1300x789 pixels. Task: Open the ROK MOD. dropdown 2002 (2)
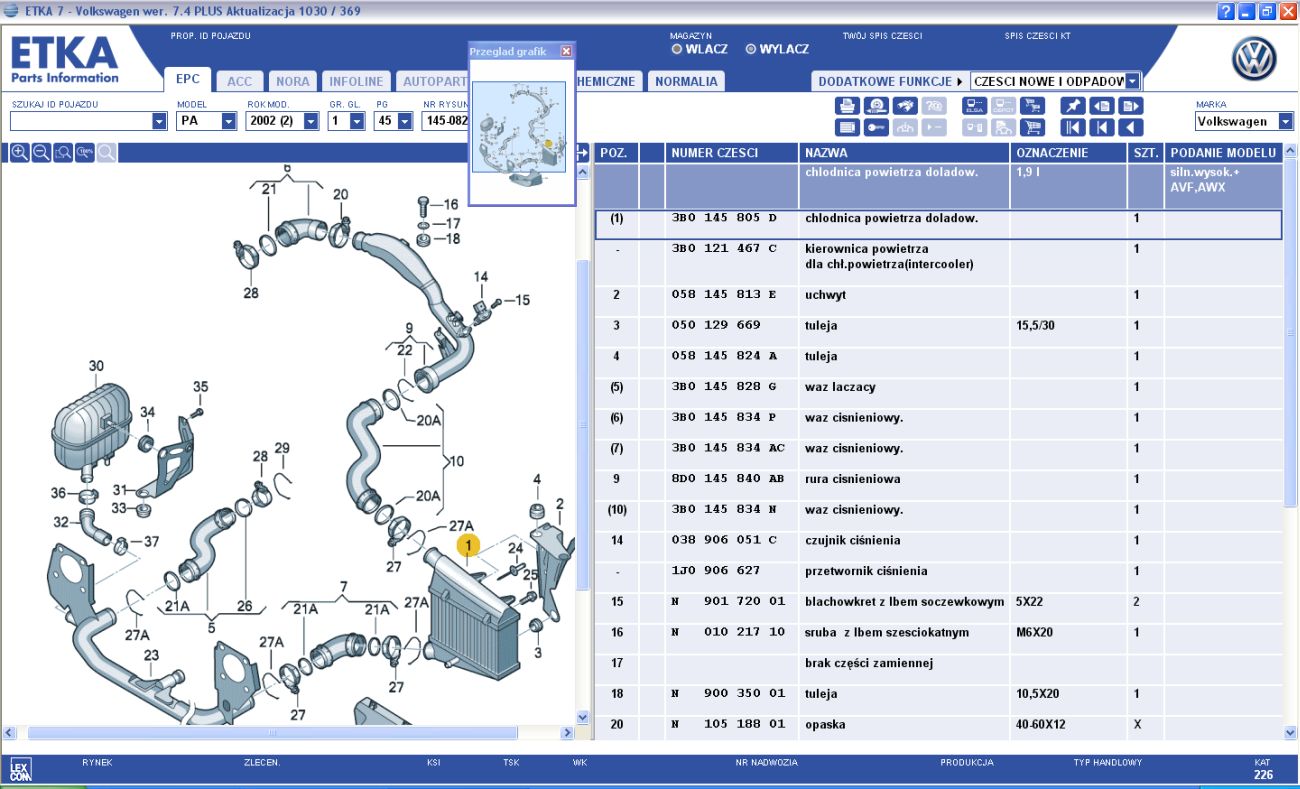click(310, 121)
